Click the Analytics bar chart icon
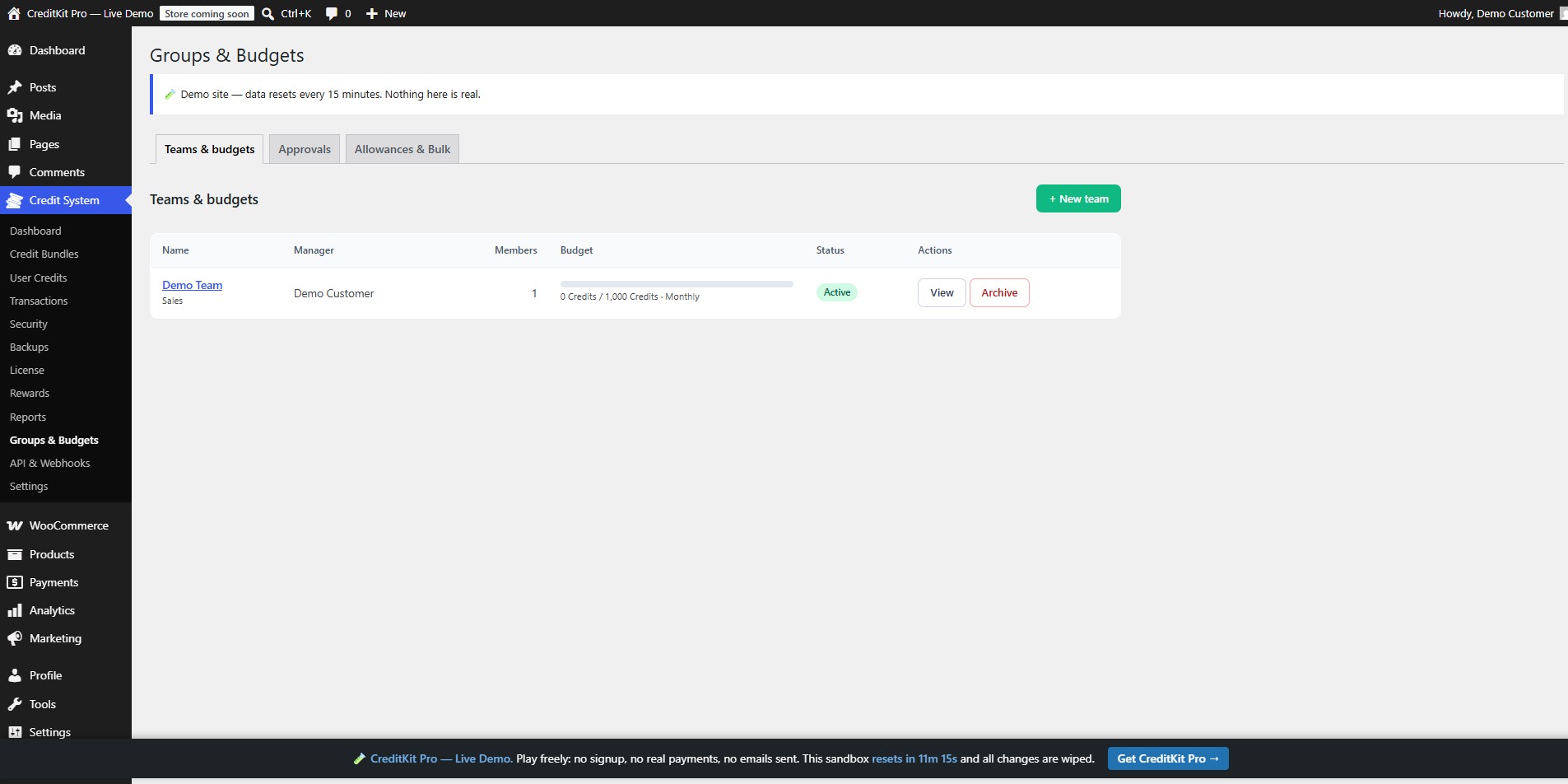Viewport: 1568px width, 784px height. point(15,610)
